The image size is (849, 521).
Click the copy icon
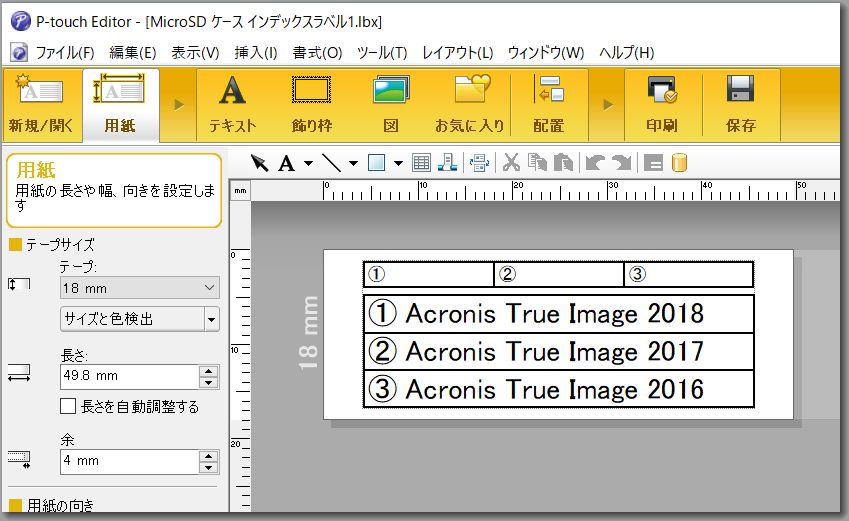[x=537, y=162]
